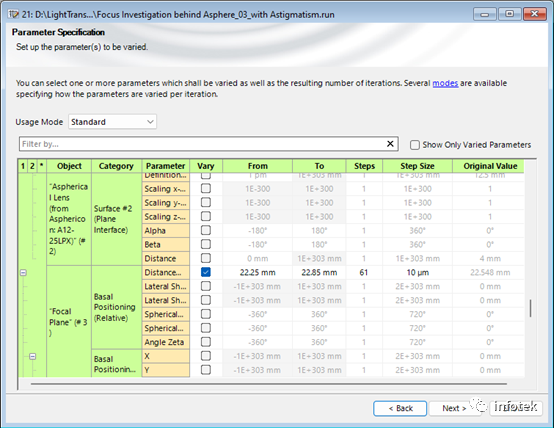Click the vertical scrollbar thumb of table

coord(530,308)
